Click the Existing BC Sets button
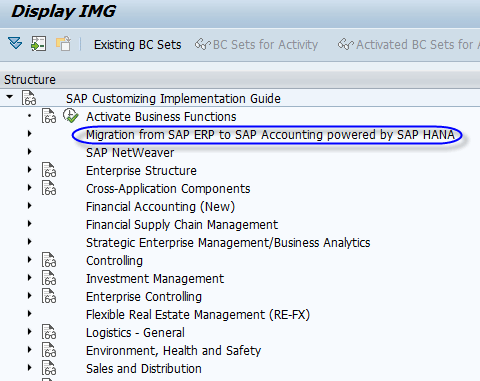 [137, 45]
